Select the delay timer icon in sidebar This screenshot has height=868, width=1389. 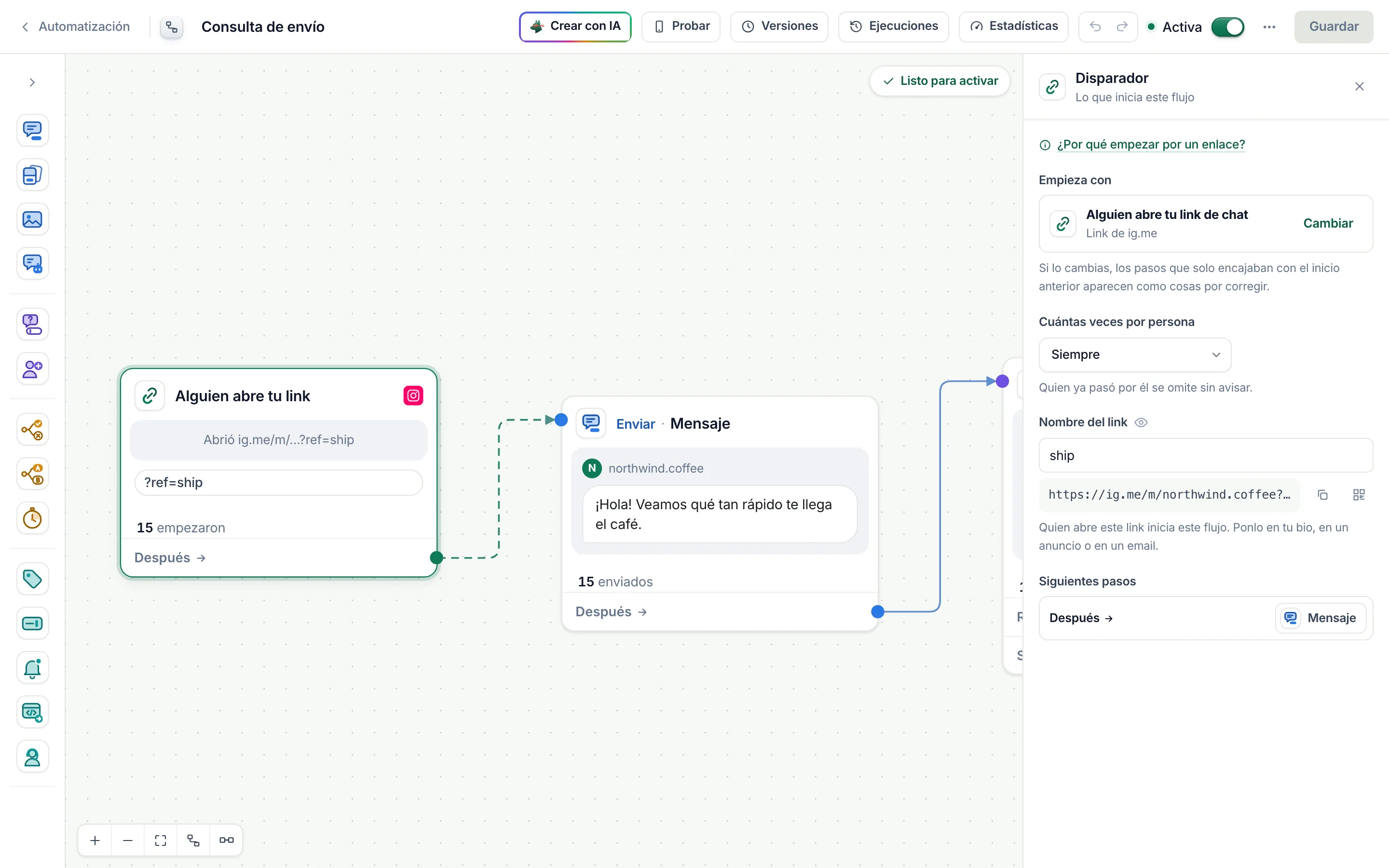(x=33, y=518)
